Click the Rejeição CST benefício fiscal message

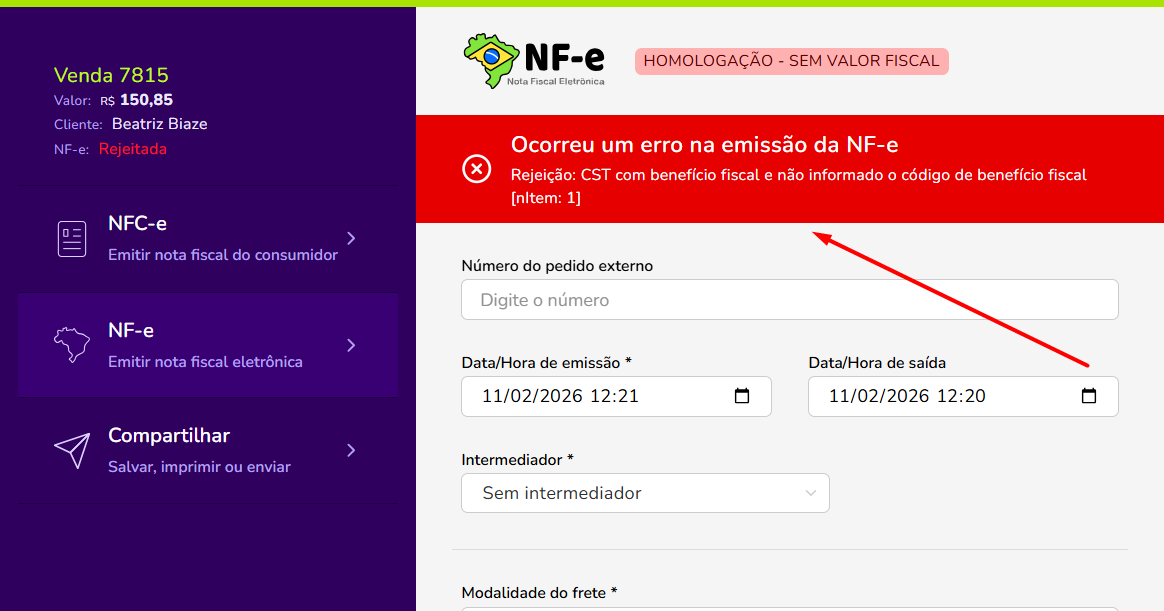pos(799,186)
